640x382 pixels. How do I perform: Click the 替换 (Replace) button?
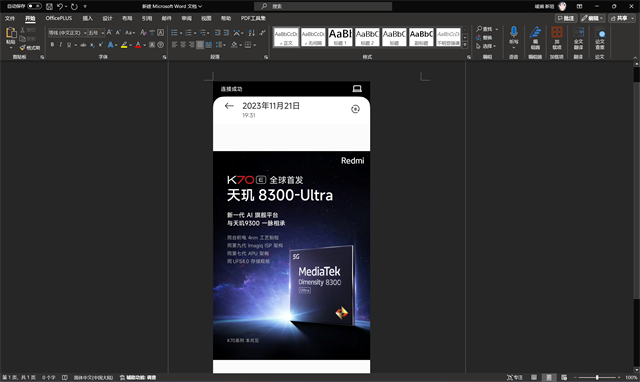[484, 38]
